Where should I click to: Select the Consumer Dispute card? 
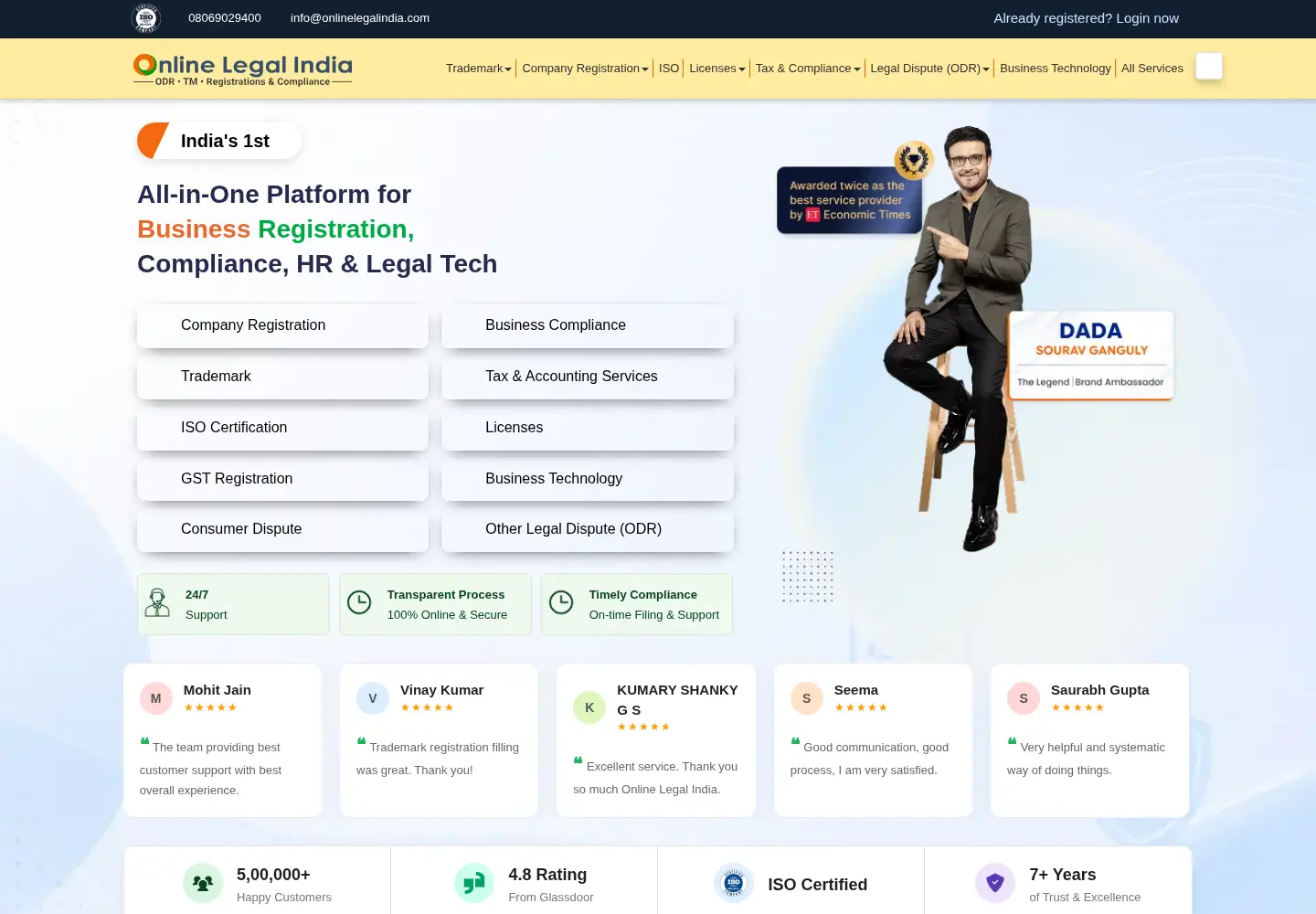pyautogui.click(x=282, y=529)
